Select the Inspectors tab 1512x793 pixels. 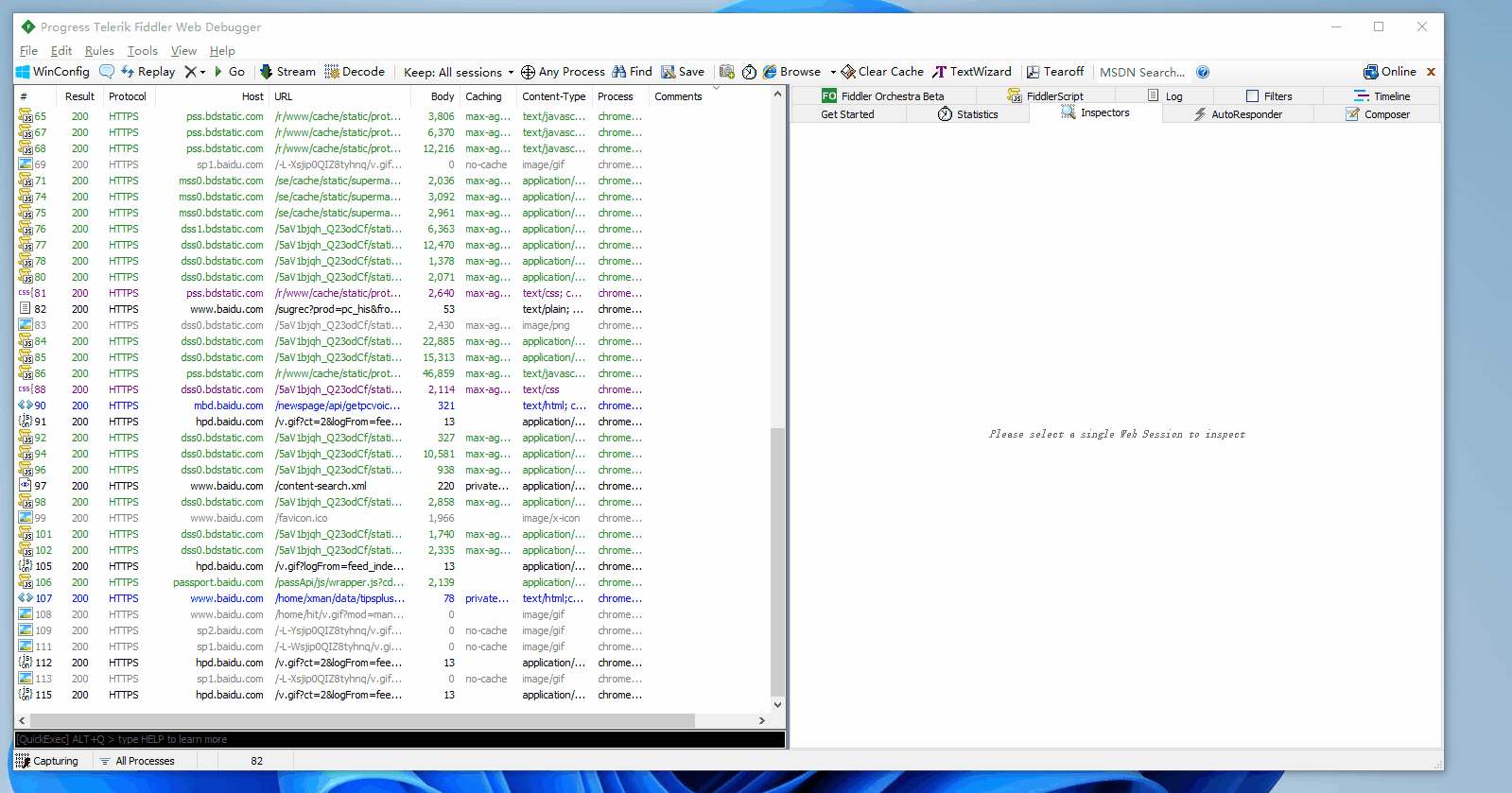click(x=1095, y=113)
